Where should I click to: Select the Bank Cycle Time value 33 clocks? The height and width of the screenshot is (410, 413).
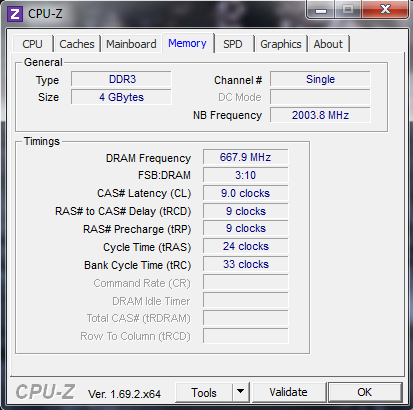pyautogui.click(x=245, y=264)
